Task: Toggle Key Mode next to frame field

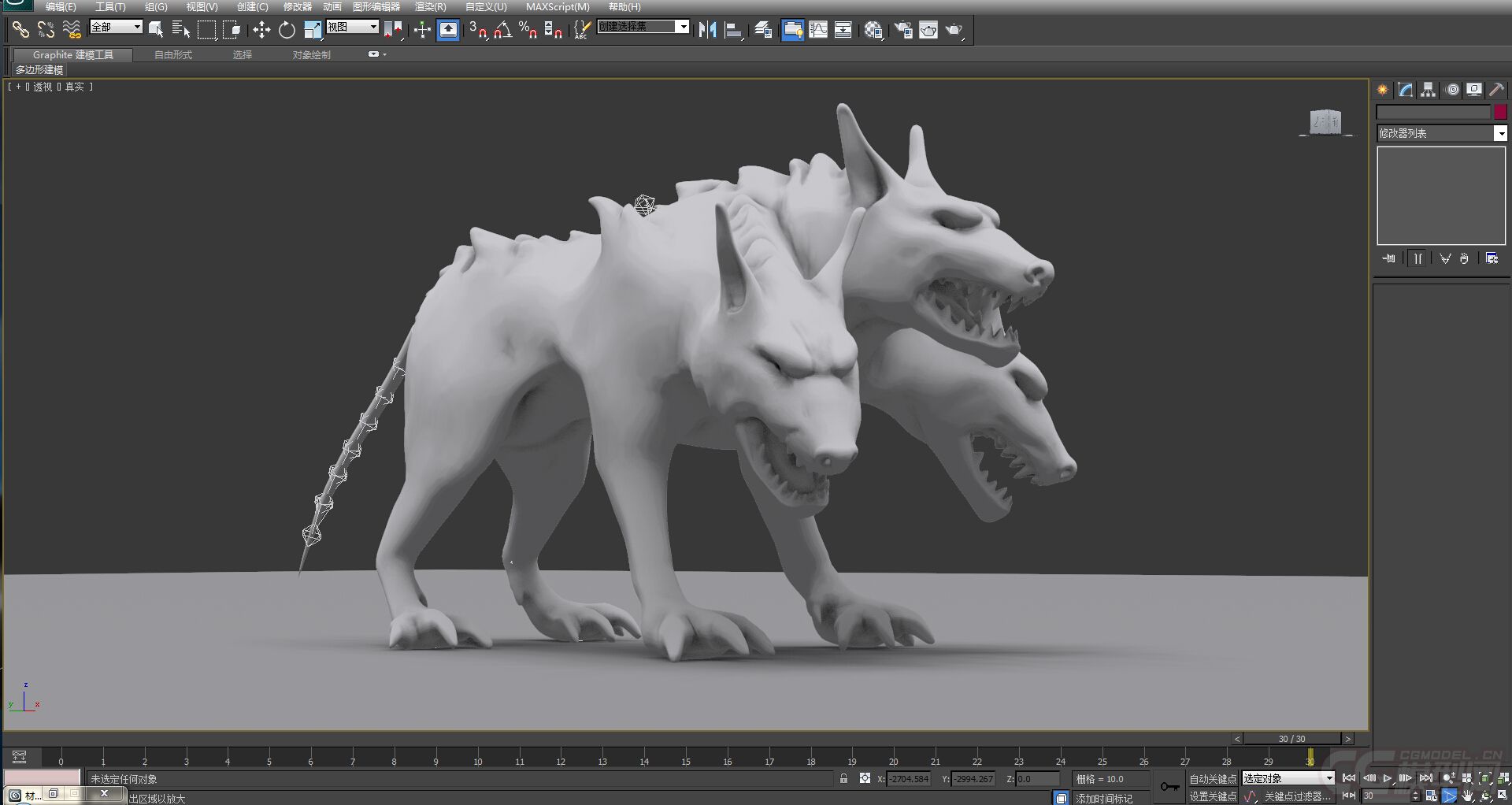Action: pos(1348,796)
